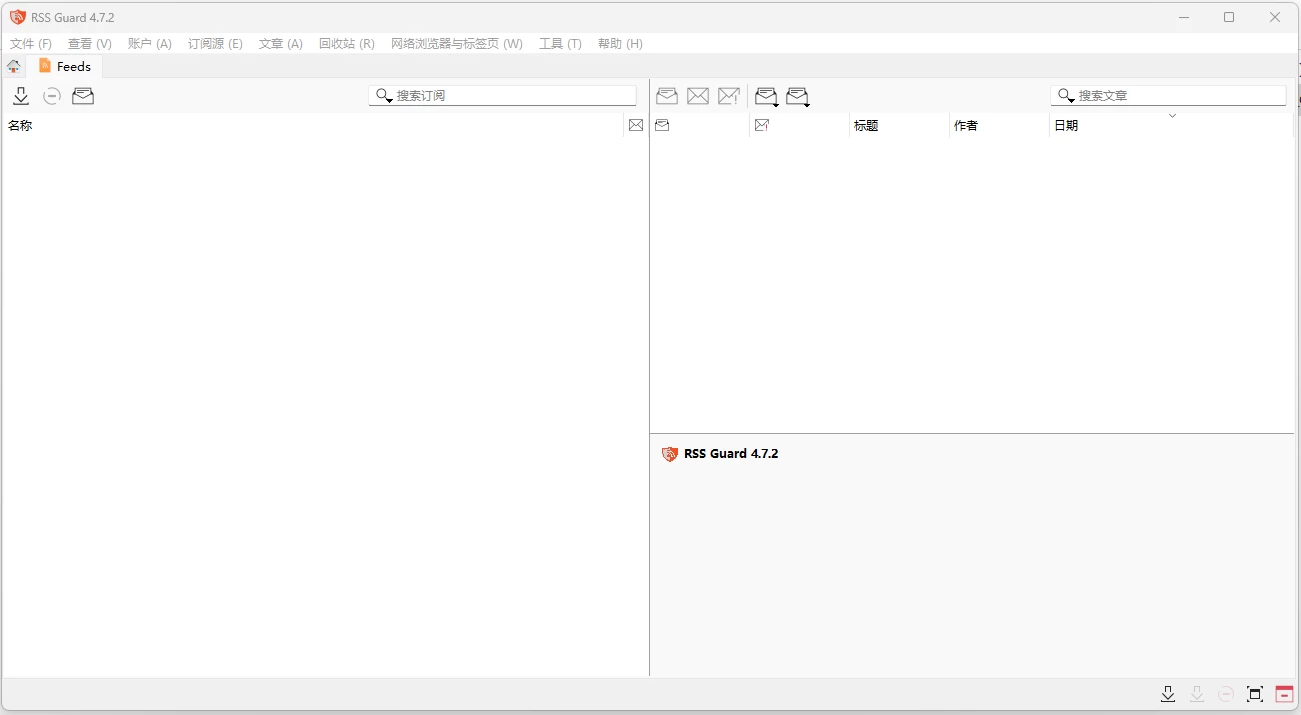Mark article as read using envelope toolbar icon
This screenshot has height=715, width=1301.
coord(667,96)
